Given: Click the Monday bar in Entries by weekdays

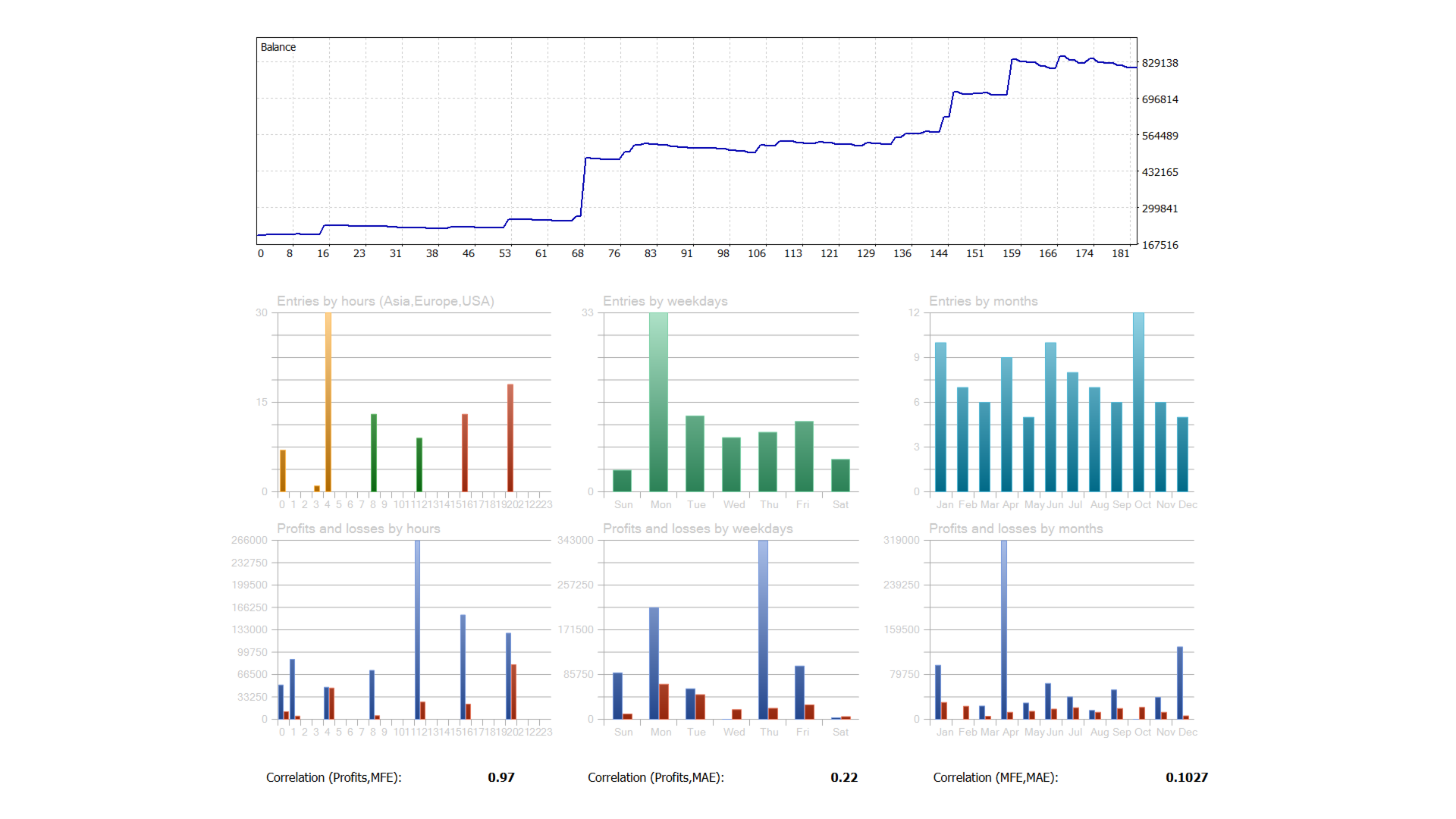Looking at the screenshot, I should [x=658, y=402].
